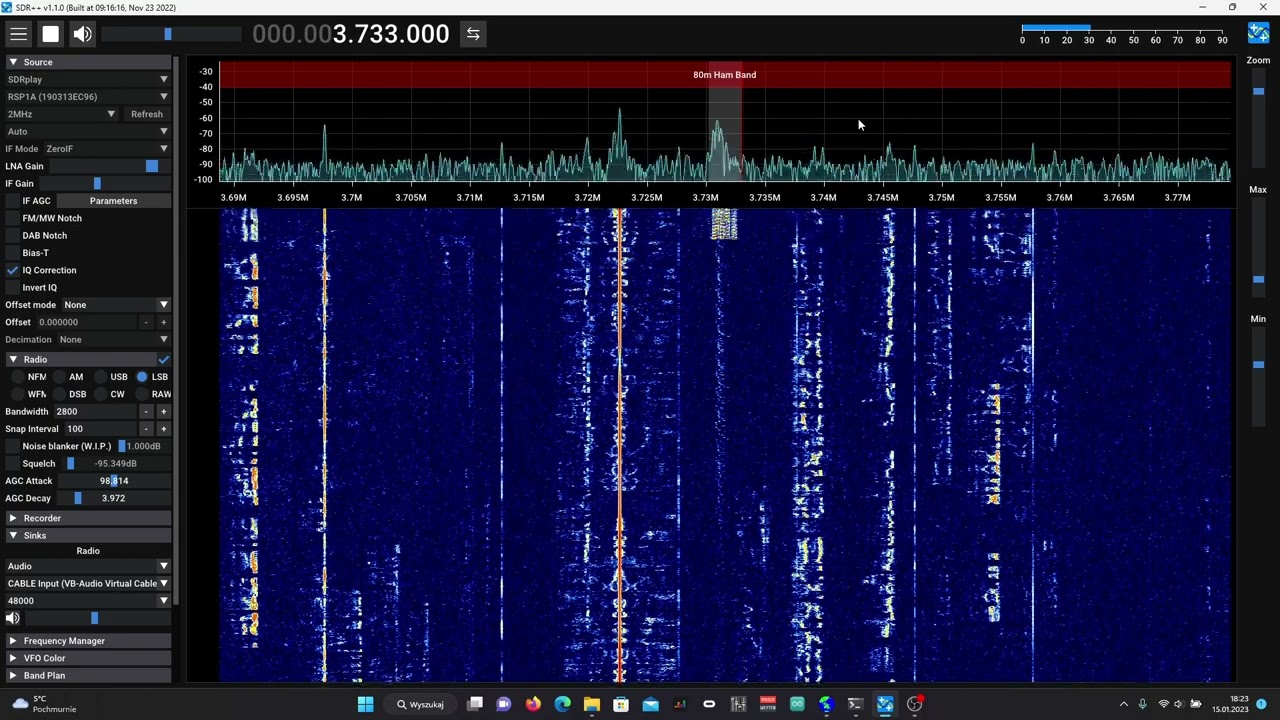Select CW demodulation mode
This screenshot has width=1280, height=720.
[101, 394]
